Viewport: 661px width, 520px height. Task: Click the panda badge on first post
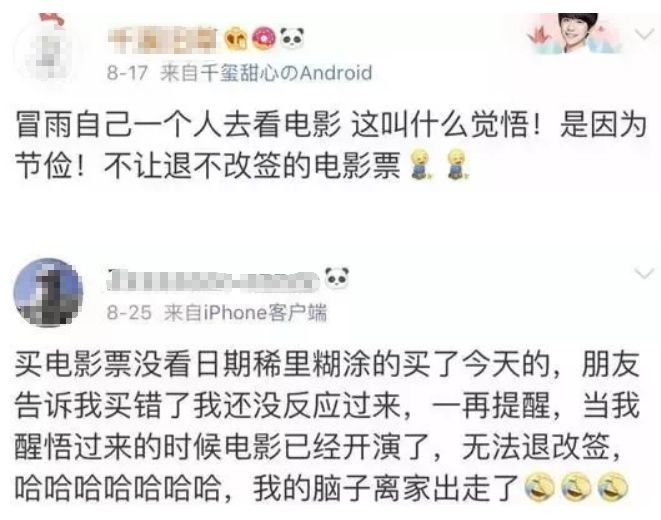292,38
